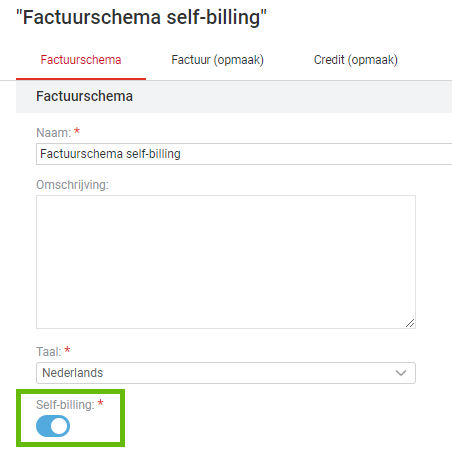Click the Self-billing field label
This screenshot has width=452, height=459.
[65, 405]
